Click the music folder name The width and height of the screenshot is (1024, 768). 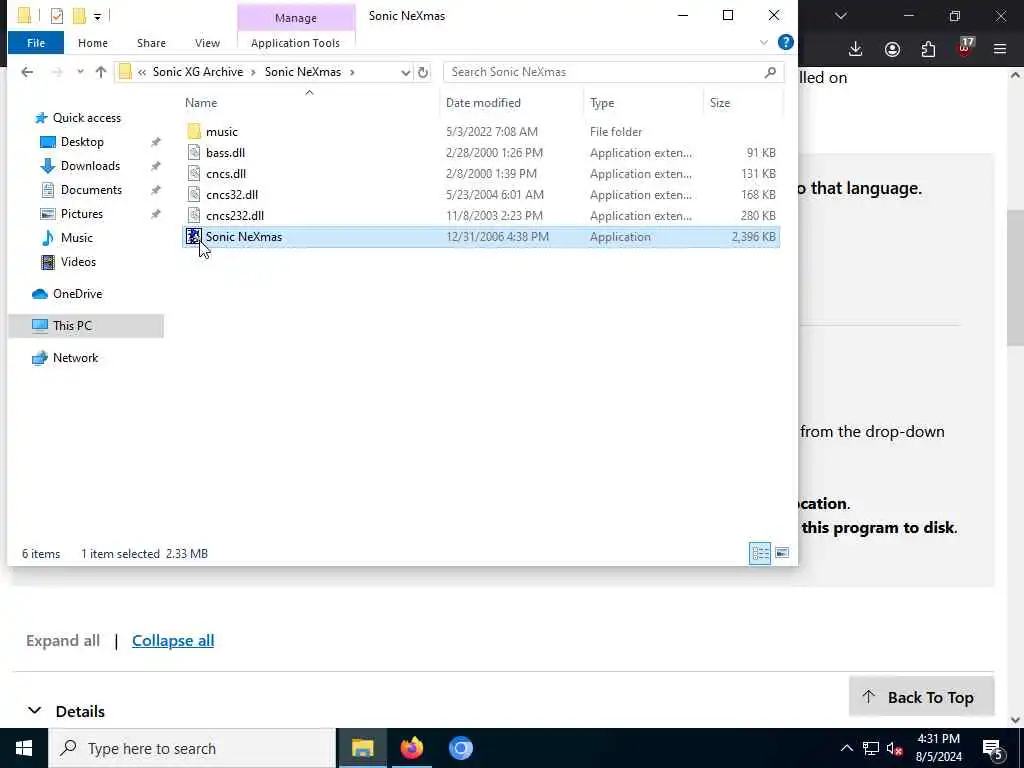222,131
